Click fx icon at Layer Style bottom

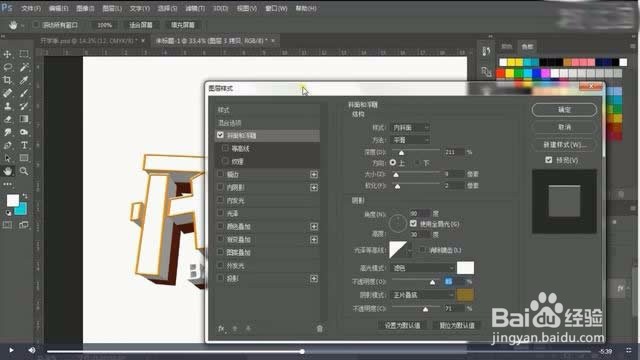click(x=221, y=328)
